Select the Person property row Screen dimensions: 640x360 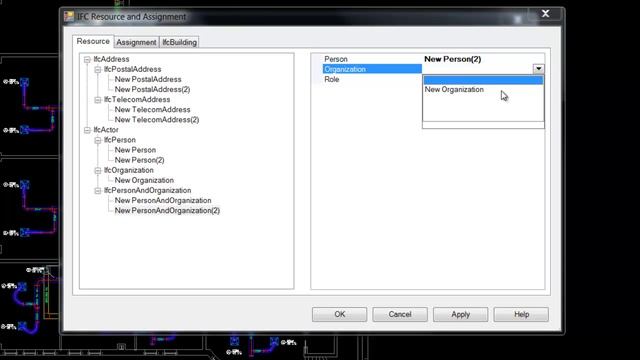[x=372, y=59]
